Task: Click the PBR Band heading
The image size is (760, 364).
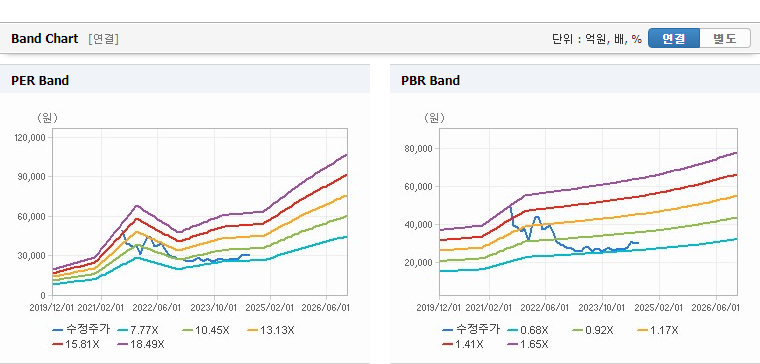Action: [x=430, y=80]
